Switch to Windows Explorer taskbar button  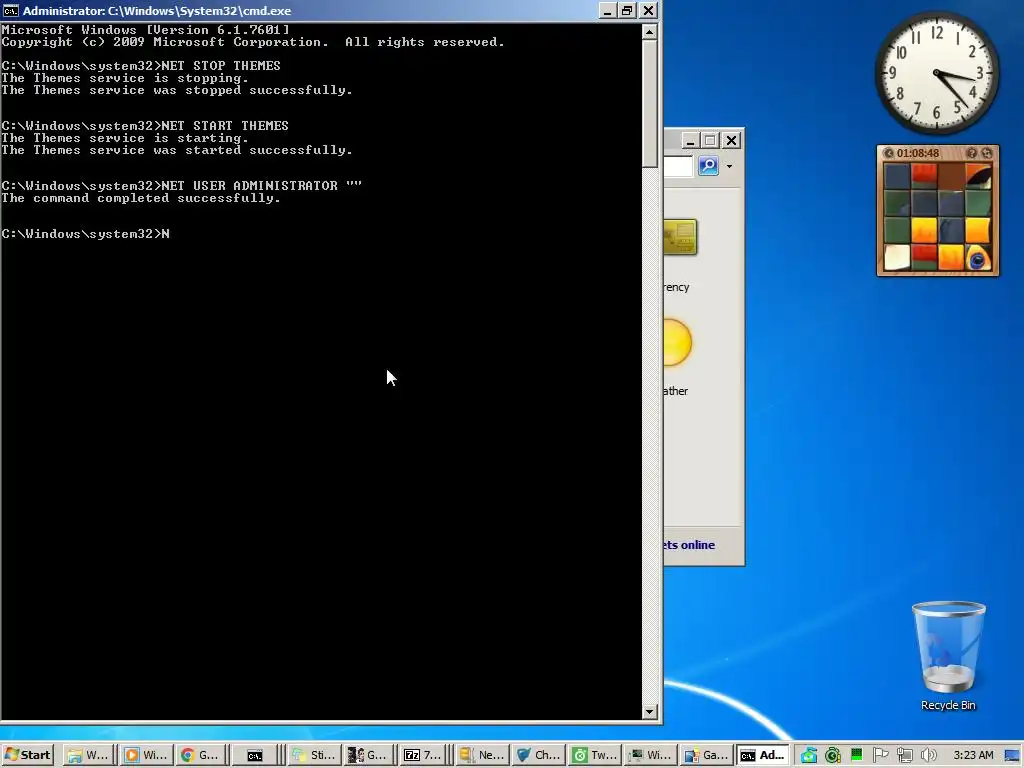pyautogui.click(x=88, y=755)
